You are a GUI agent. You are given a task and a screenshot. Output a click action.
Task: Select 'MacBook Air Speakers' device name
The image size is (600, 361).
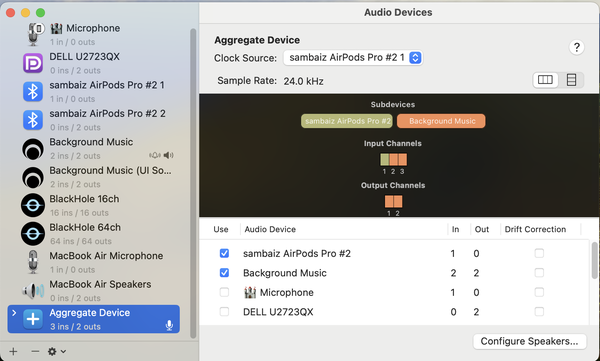point(100,284)
